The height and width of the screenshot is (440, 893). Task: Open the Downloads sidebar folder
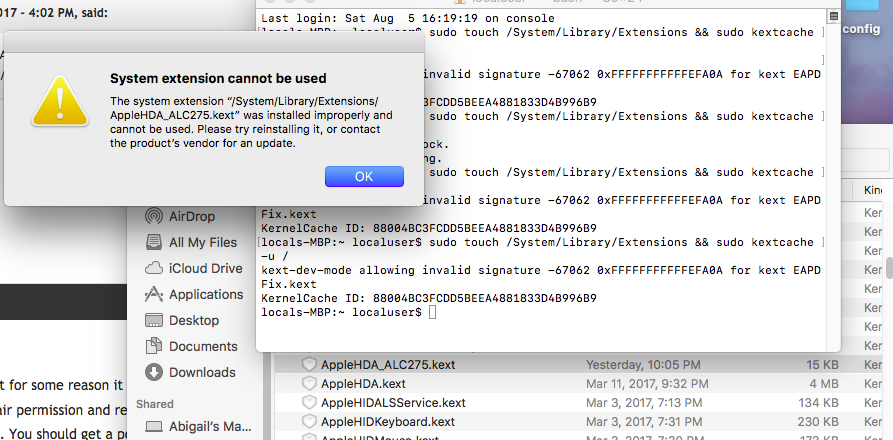coord(202,372)
